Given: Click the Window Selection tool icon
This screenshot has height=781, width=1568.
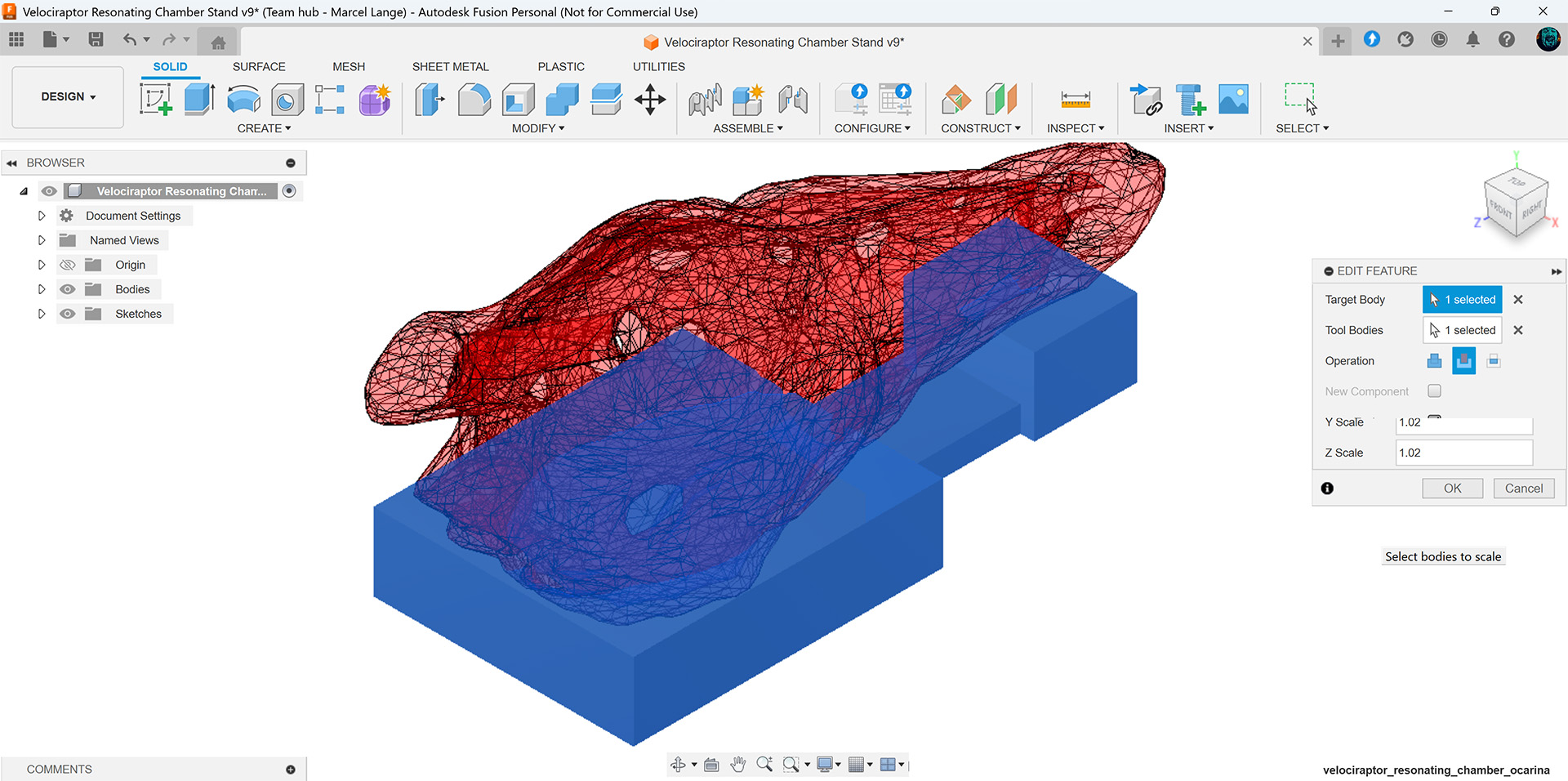Looking at the screenshot, I should point(1300,99).
